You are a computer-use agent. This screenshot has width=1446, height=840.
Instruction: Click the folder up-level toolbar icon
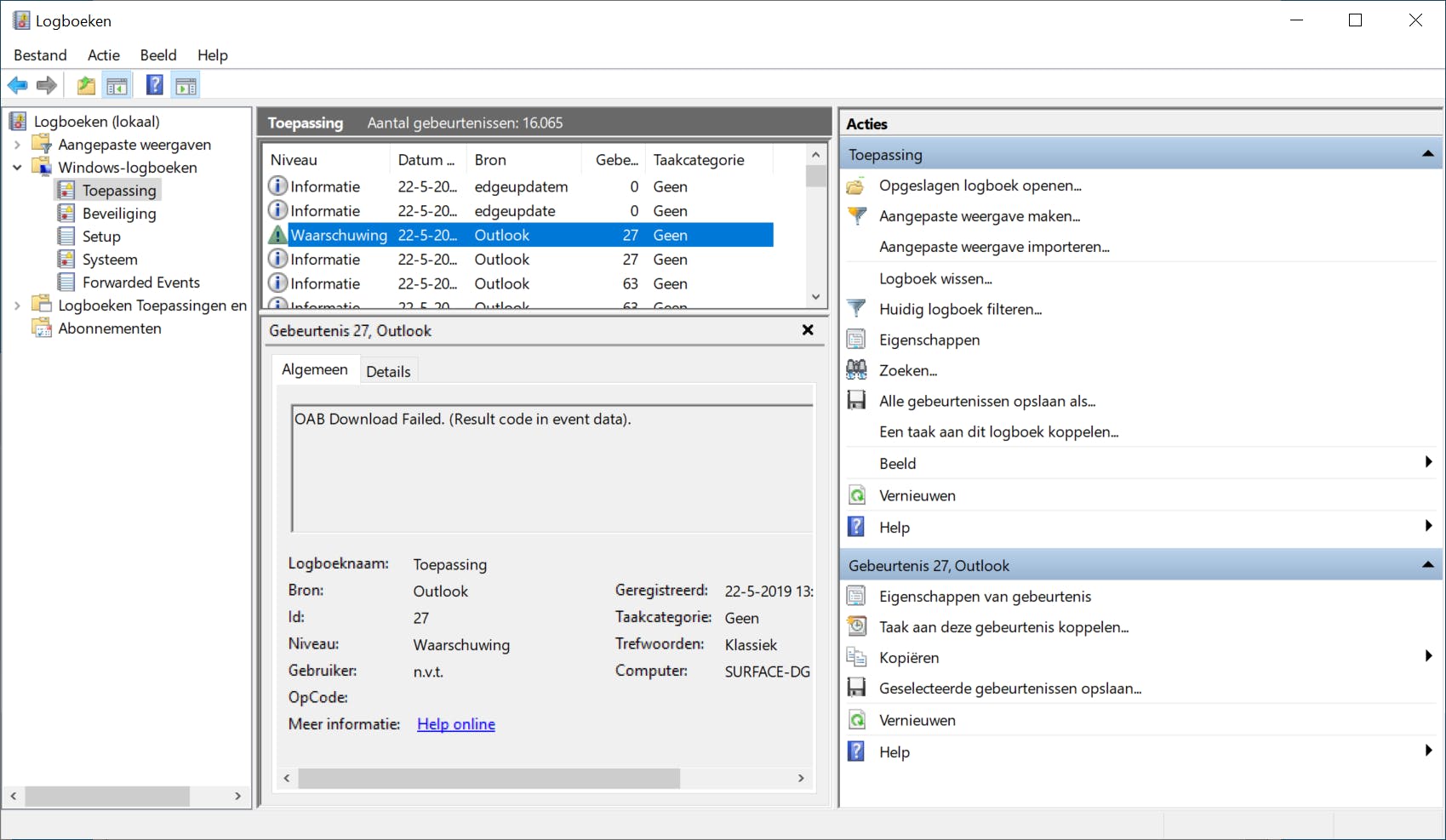[86, 85]
